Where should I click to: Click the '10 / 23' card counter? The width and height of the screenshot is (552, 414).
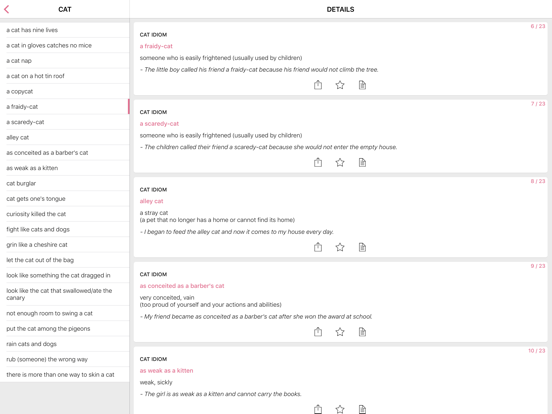click(x=537, y=351)
